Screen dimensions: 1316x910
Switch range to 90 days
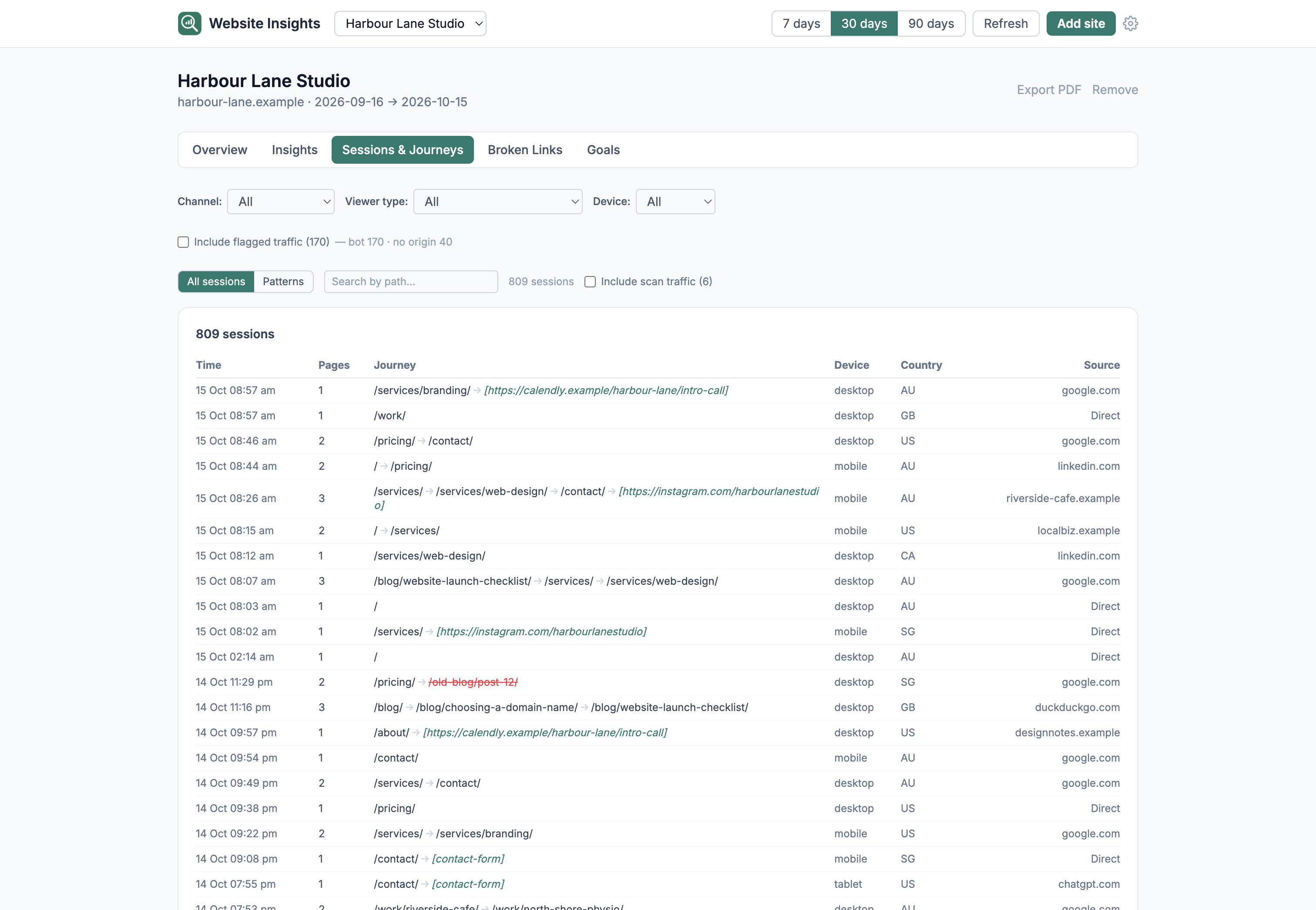pos(931,24)
